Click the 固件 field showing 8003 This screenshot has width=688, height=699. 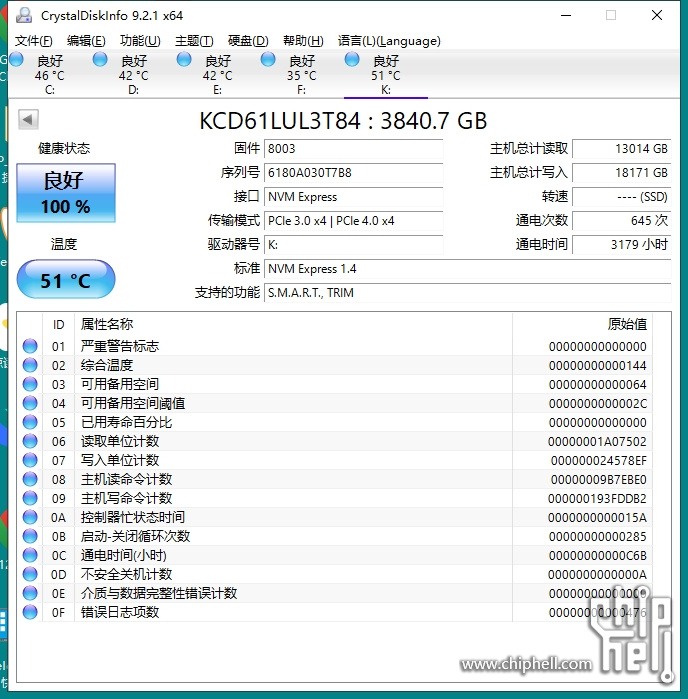[x=354, y=148]
